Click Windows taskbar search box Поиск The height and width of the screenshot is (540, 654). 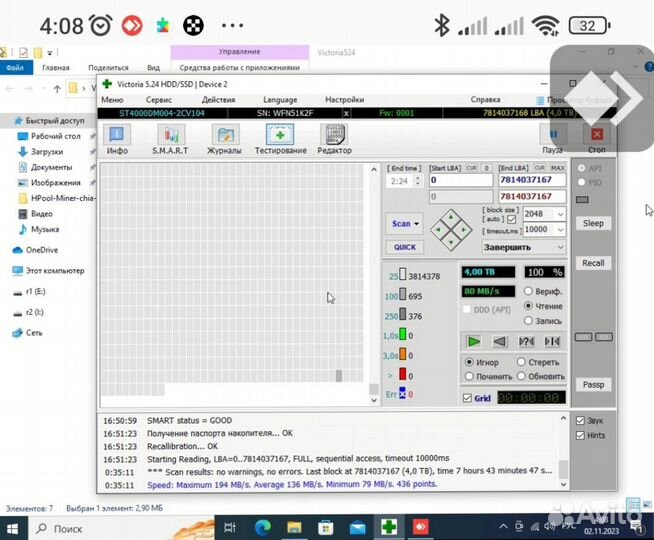pos(121,529)
